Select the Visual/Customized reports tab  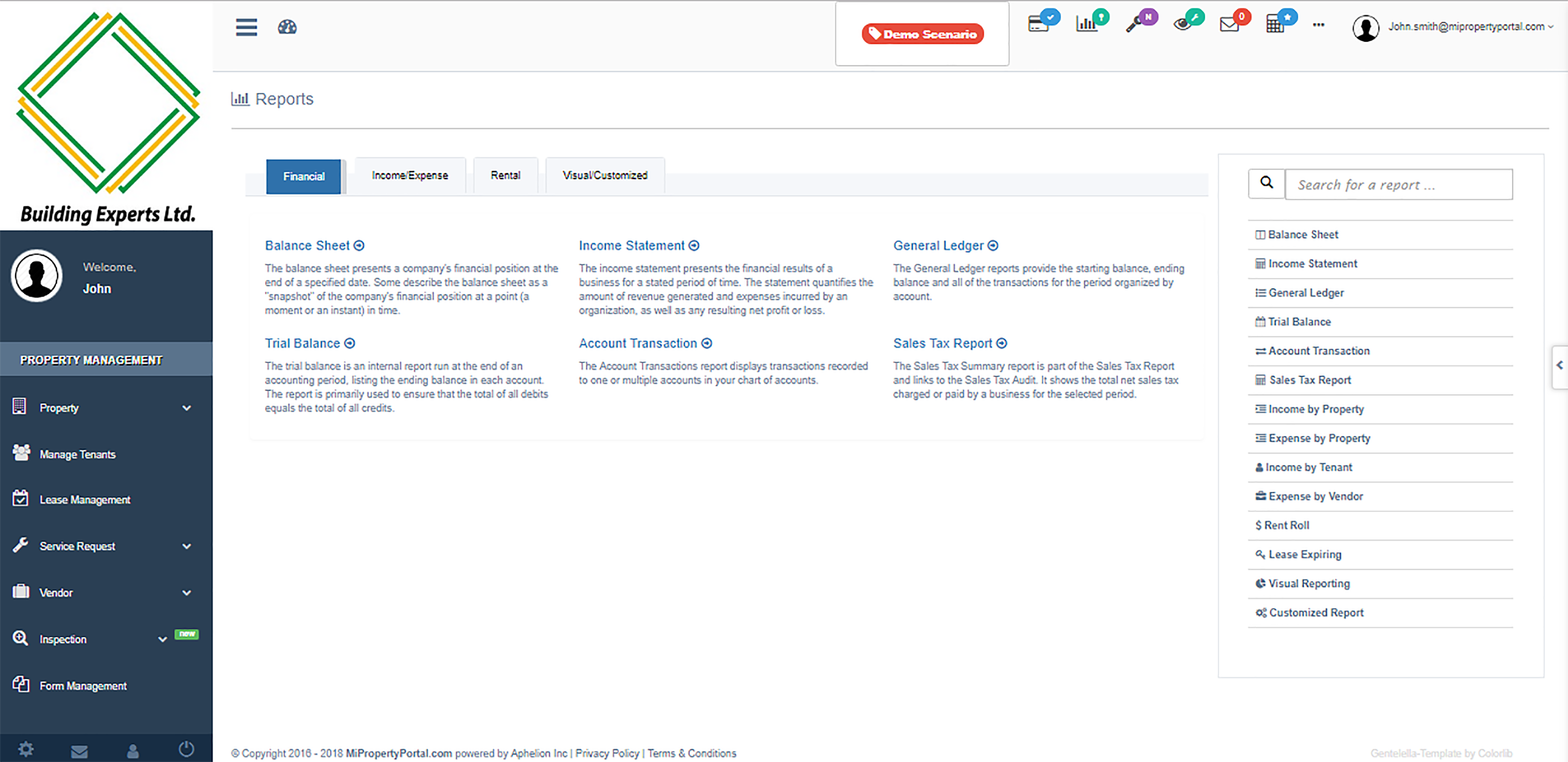(604, 175)
